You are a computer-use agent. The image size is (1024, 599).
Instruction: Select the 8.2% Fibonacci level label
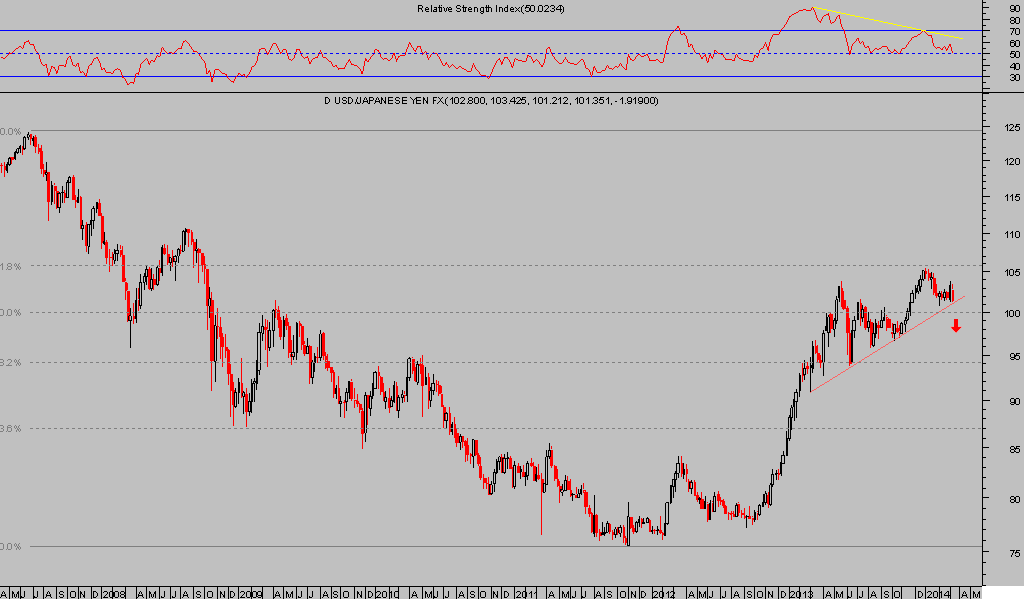12,361
